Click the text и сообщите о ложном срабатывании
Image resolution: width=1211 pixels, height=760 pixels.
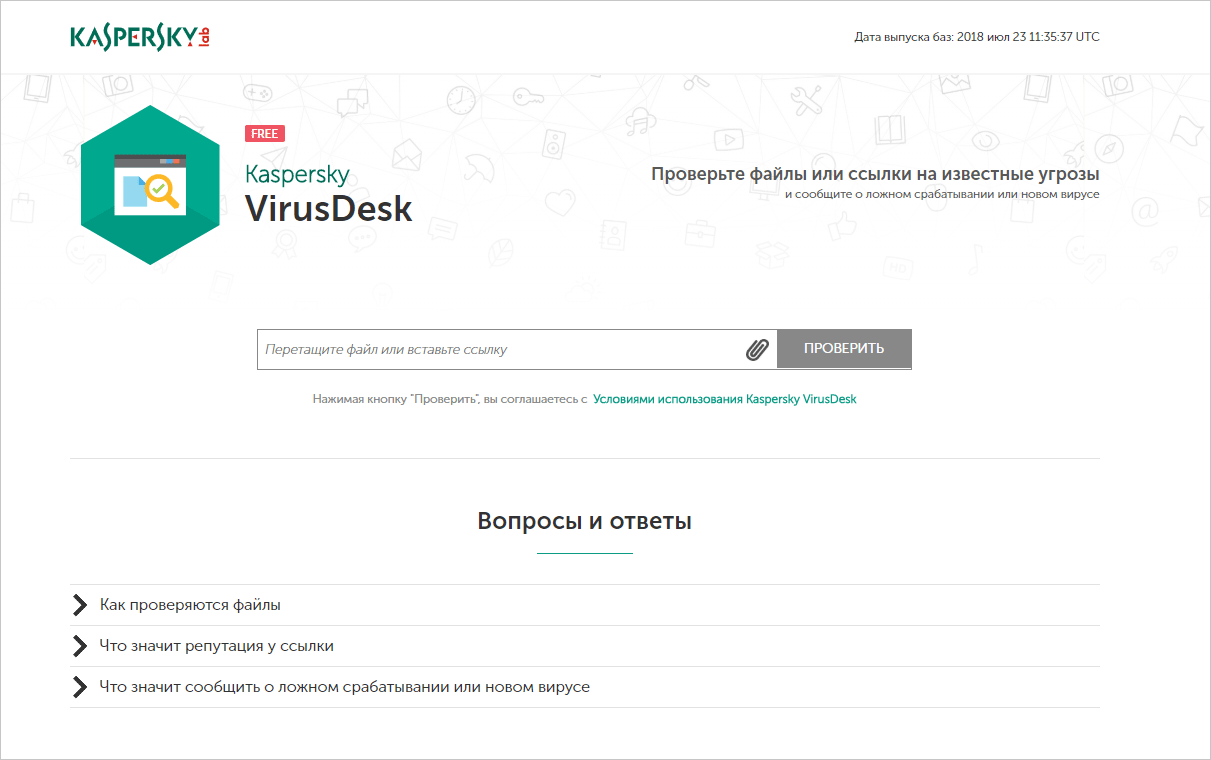tap(942, 194)
